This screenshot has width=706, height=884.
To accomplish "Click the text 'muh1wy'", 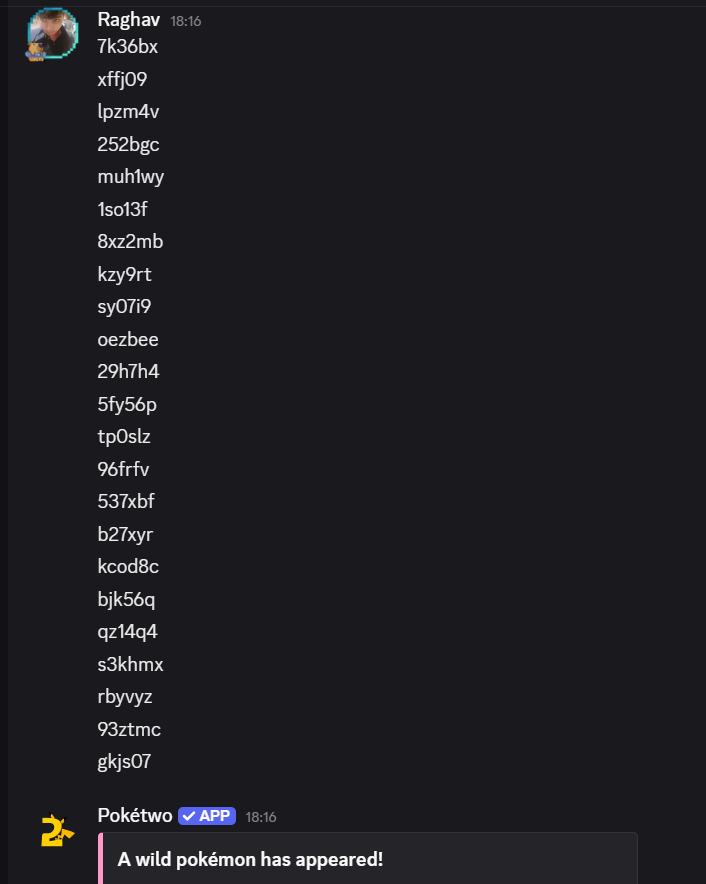I will (x=131, y=177).
